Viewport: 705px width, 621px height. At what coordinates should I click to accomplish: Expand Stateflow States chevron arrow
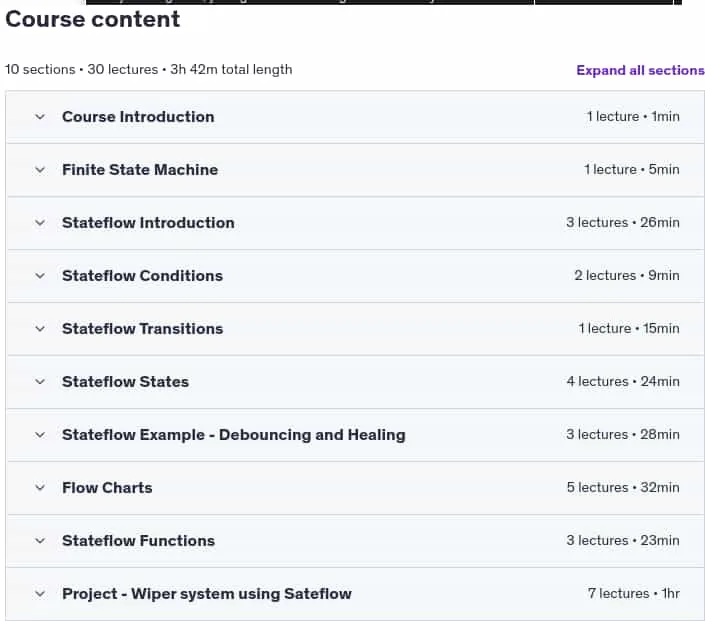pos(40,382)
